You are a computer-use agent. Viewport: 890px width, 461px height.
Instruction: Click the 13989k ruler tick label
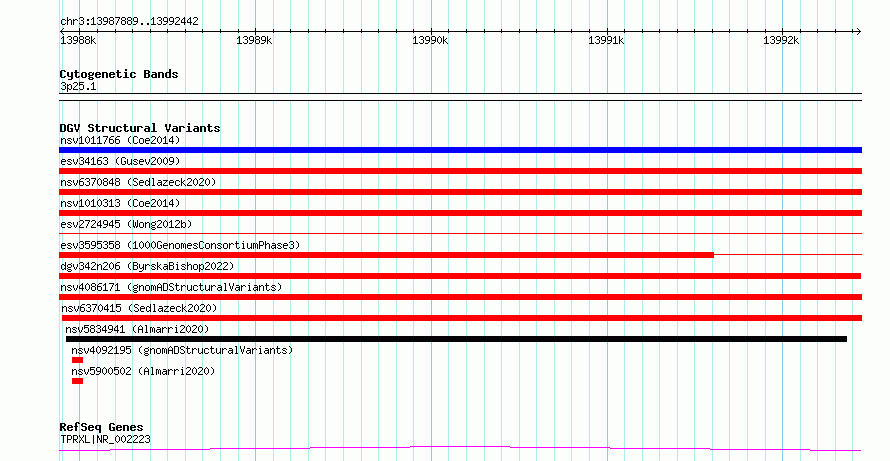254,40
